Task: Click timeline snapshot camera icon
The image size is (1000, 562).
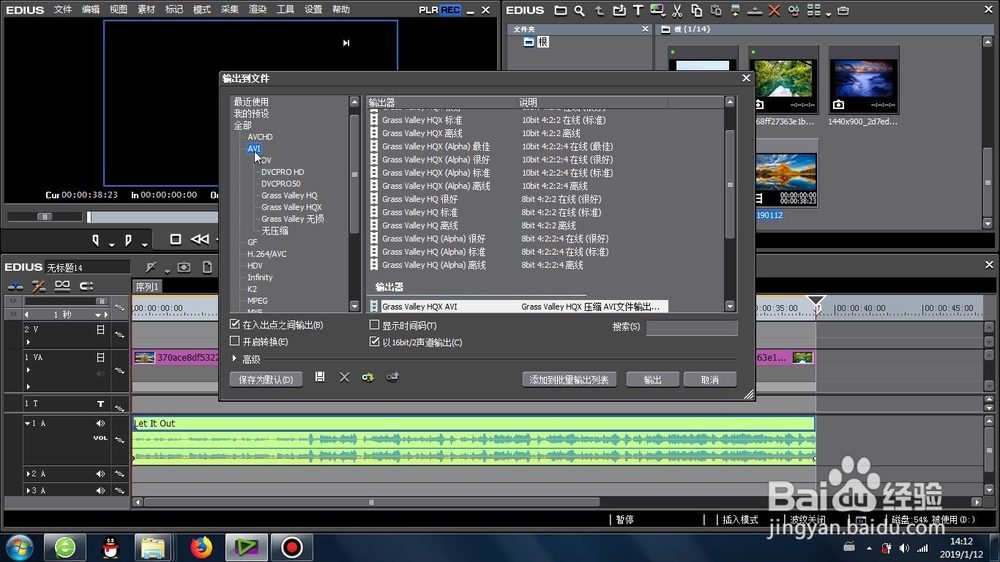Action: (184, 267)
